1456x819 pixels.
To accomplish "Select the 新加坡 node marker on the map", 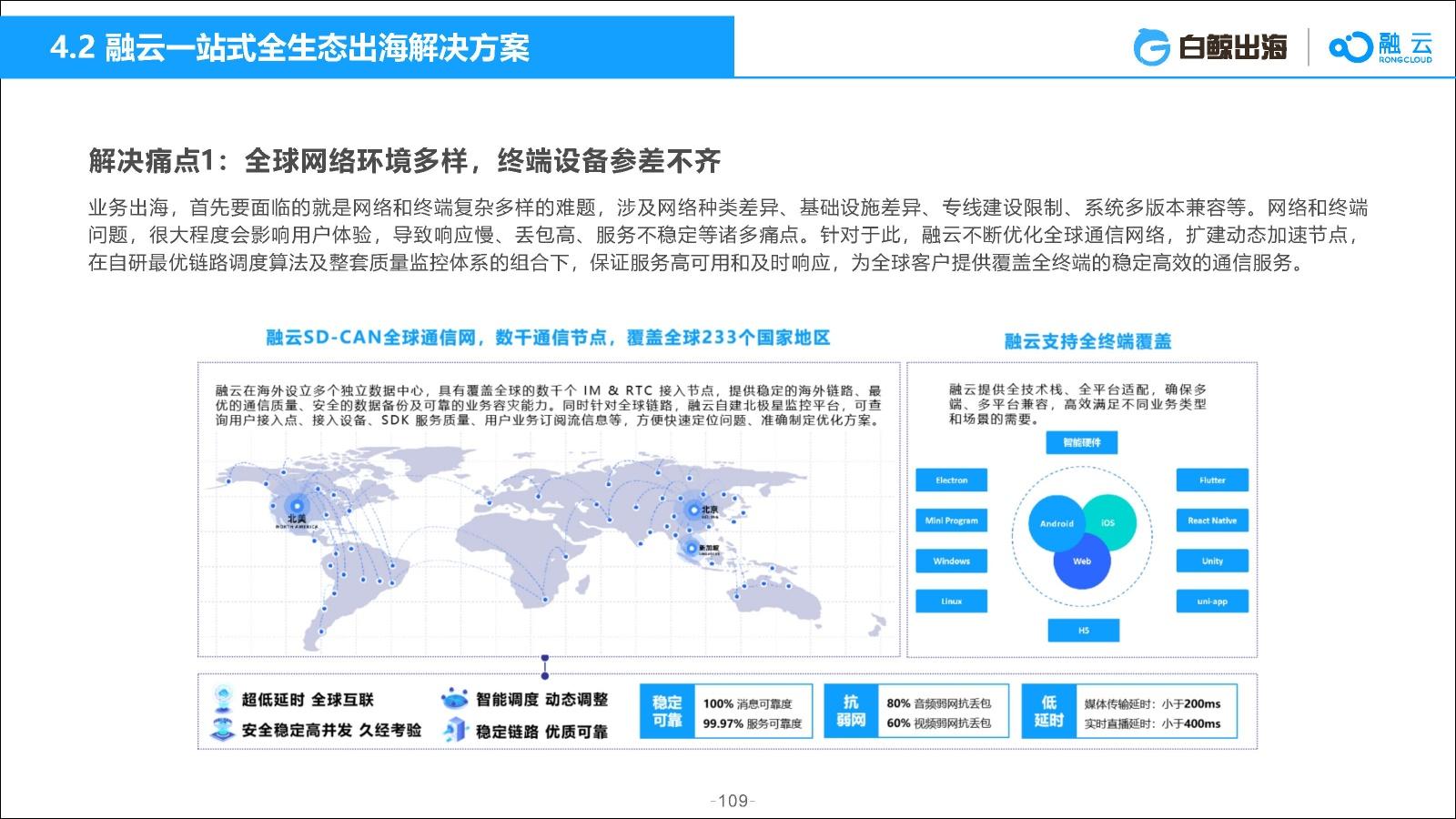I will click(x=691, y=547).
